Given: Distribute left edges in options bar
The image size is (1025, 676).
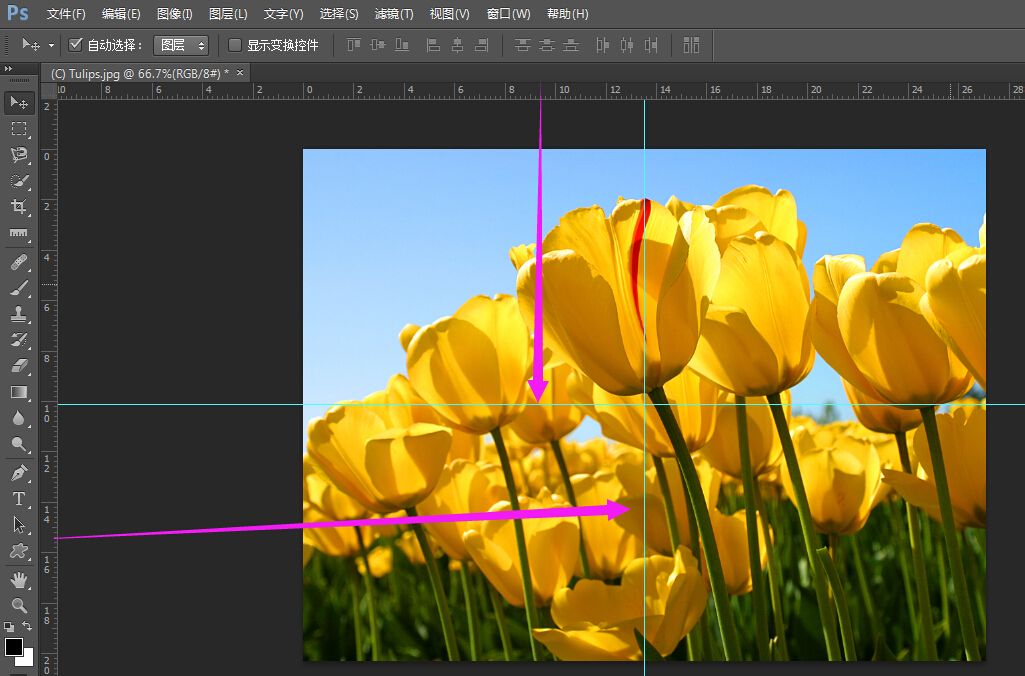Looking at the screenshot, I should coord(602,45).
